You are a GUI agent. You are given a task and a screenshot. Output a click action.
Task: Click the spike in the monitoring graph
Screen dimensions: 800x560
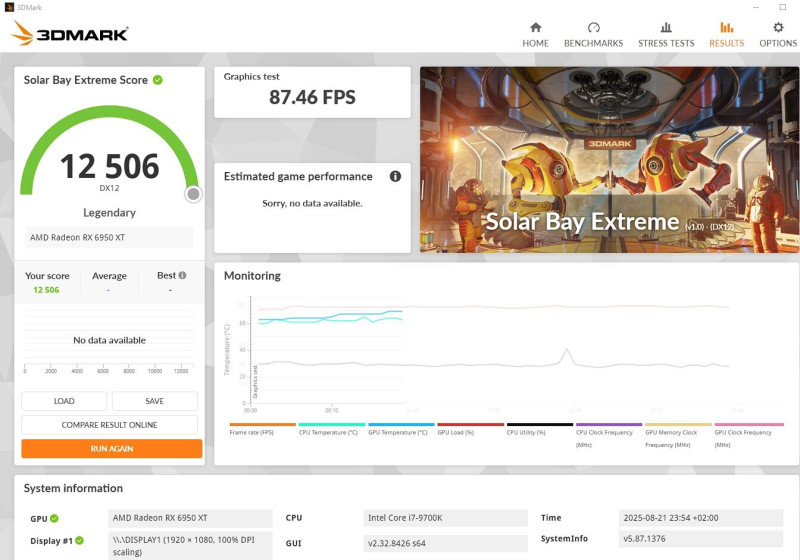click(x=566, y=355)
